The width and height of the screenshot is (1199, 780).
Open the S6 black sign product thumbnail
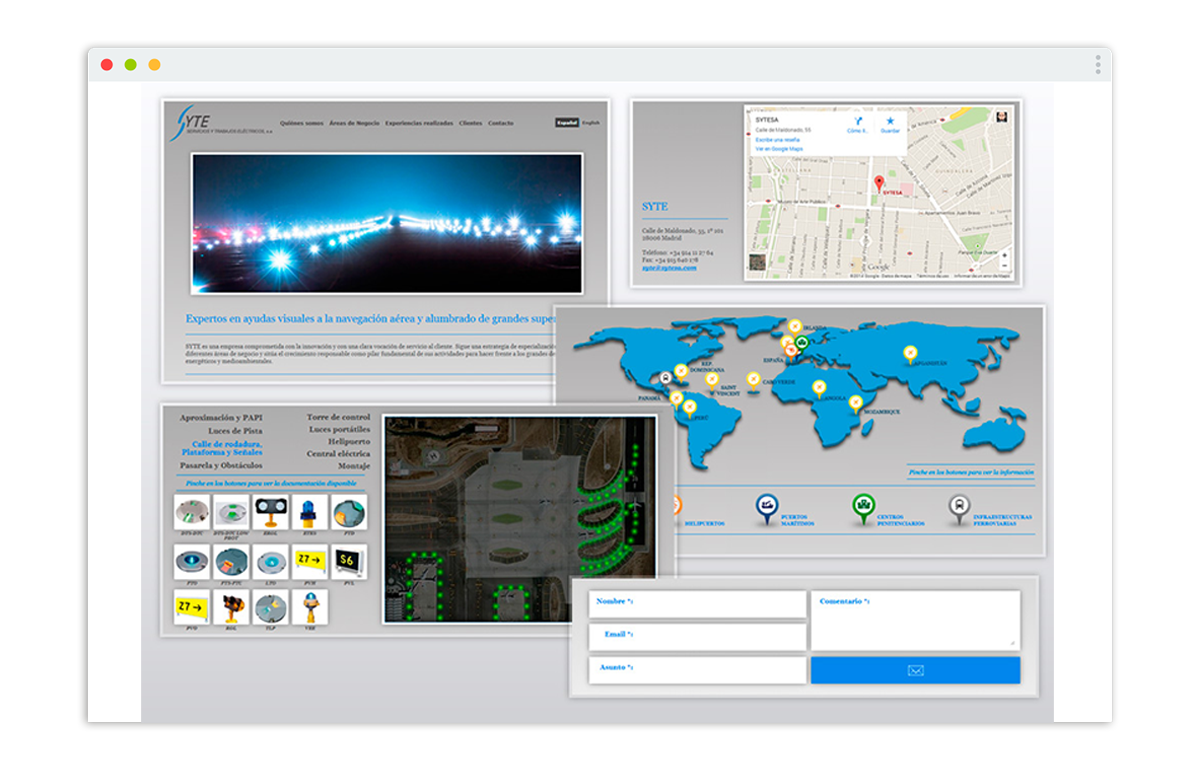349,560
